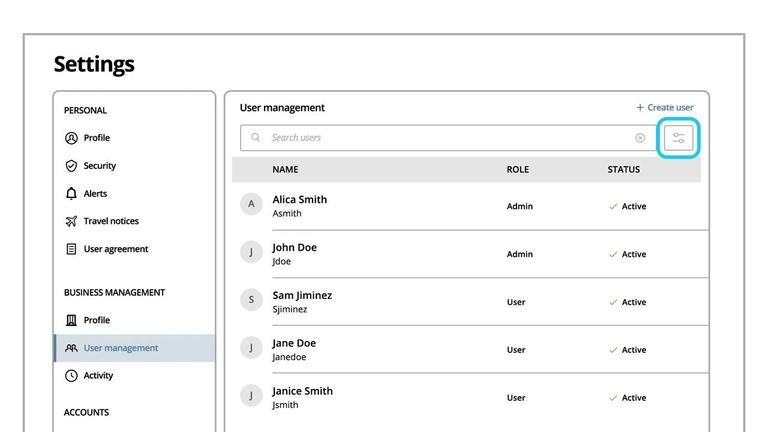Click the Settings page title
Screen dimensions: 768x432
94,65
